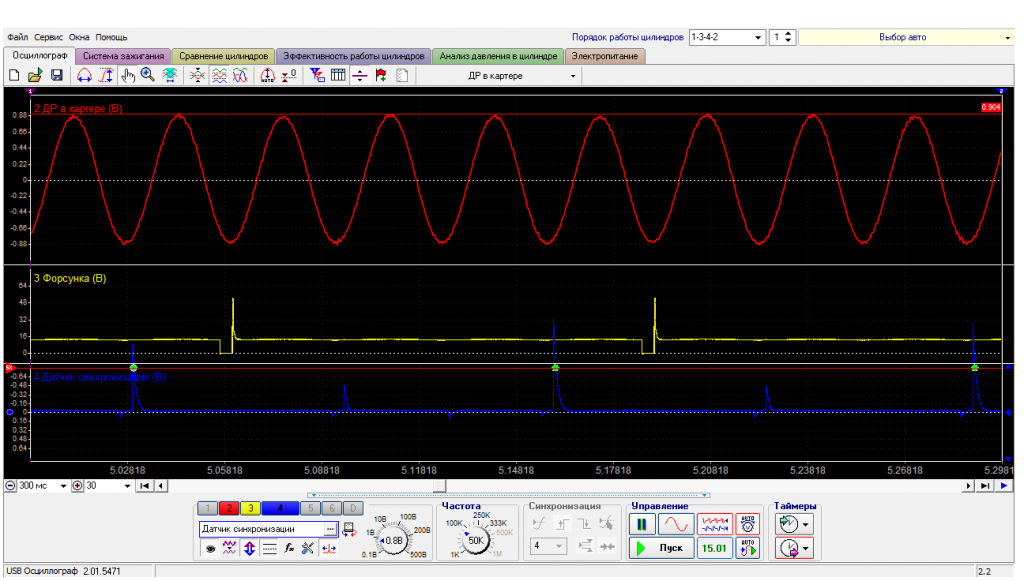Click the overlapping channels icon with arrows
The height and width of the screenshot is (581, 1024).
click(x=197, y=76)
